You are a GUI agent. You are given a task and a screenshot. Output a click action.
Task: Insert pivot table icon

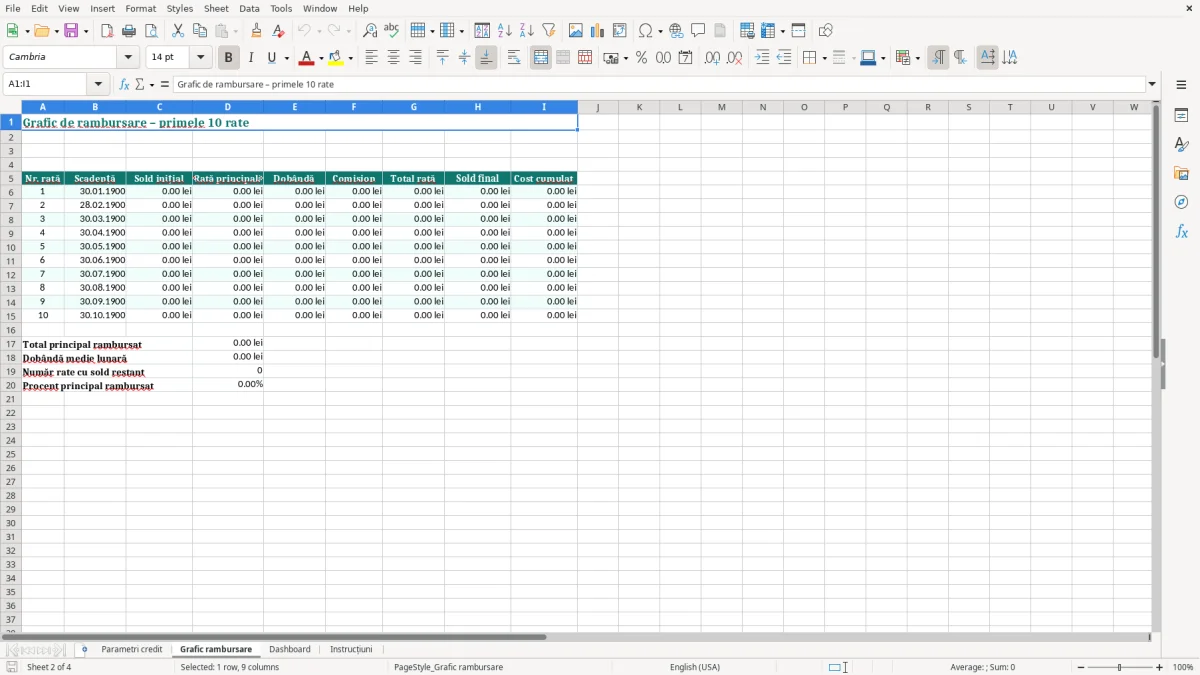coord(620,31)
